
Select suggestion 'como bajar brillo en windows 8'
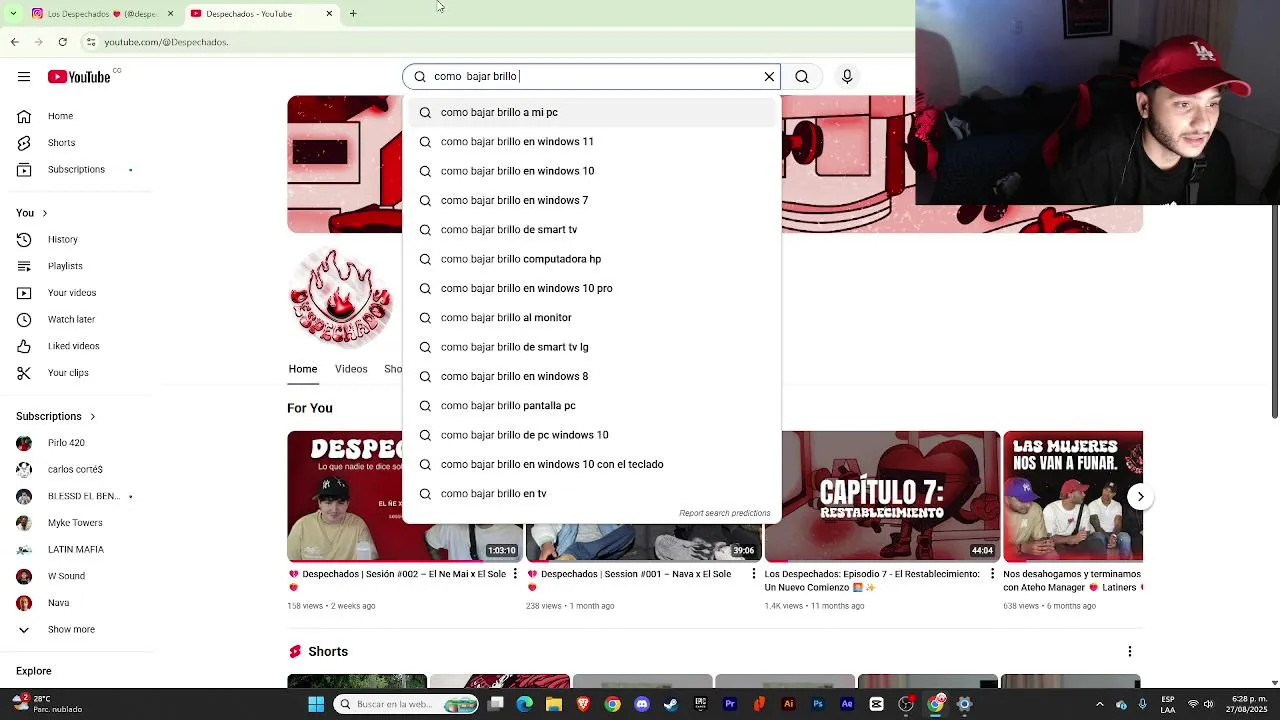point(591,376)
